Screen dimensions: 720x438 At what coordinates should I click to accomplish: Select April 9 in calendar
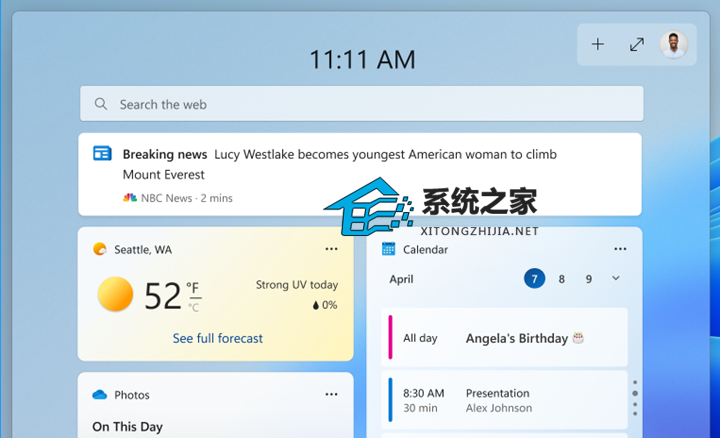coord(589,279)
